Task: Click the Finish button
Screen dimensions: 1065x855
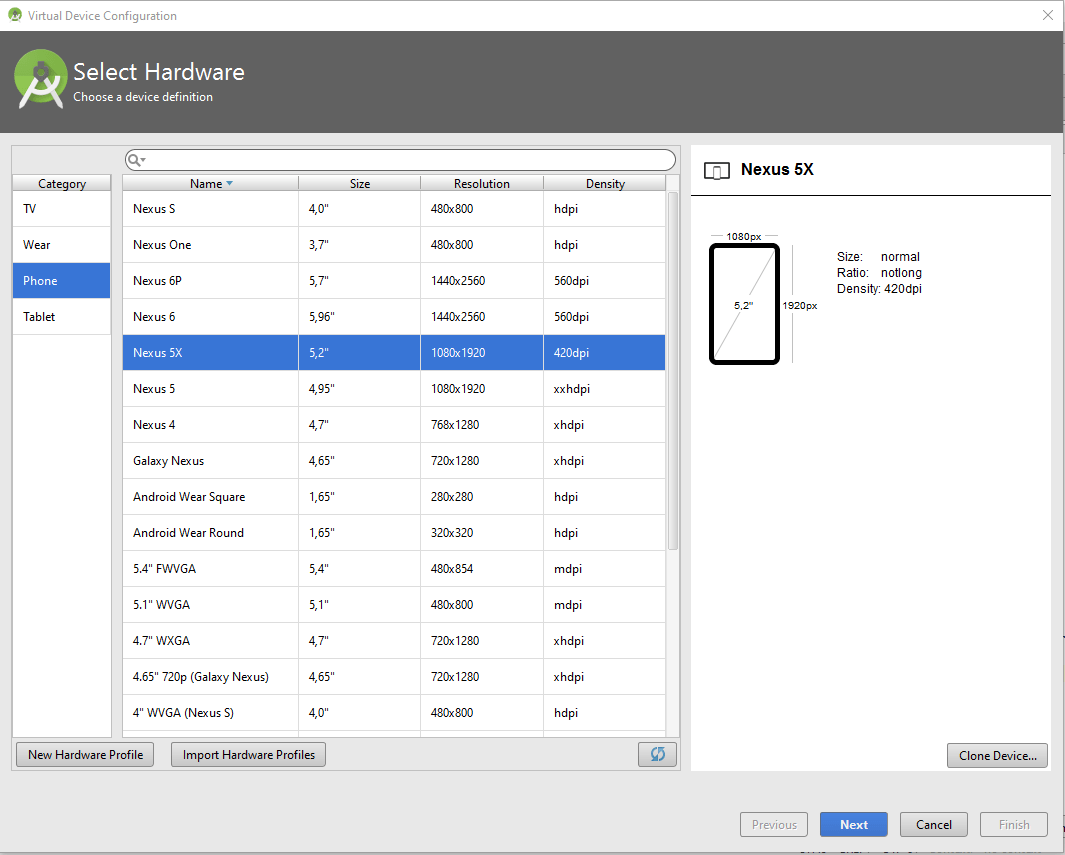Action: click(1014, 824)
